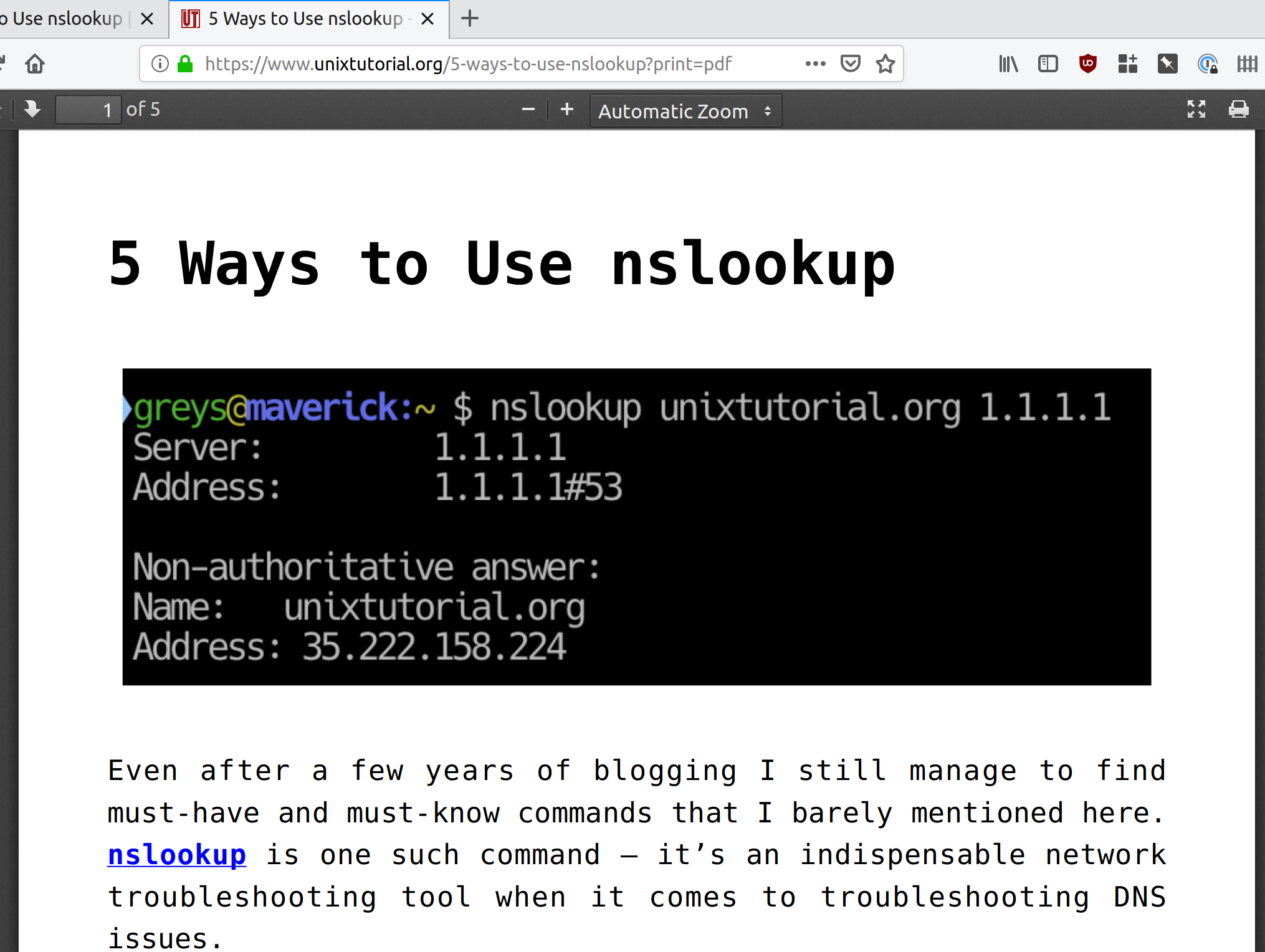Bookmark this page with star icon
Viewport: 1265px width, 952px height.
pyautogui.click(x=885, y=64)
